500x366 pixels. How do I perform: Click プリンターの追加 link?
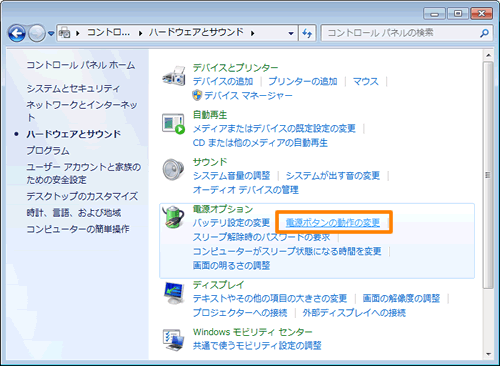[303, 81]
